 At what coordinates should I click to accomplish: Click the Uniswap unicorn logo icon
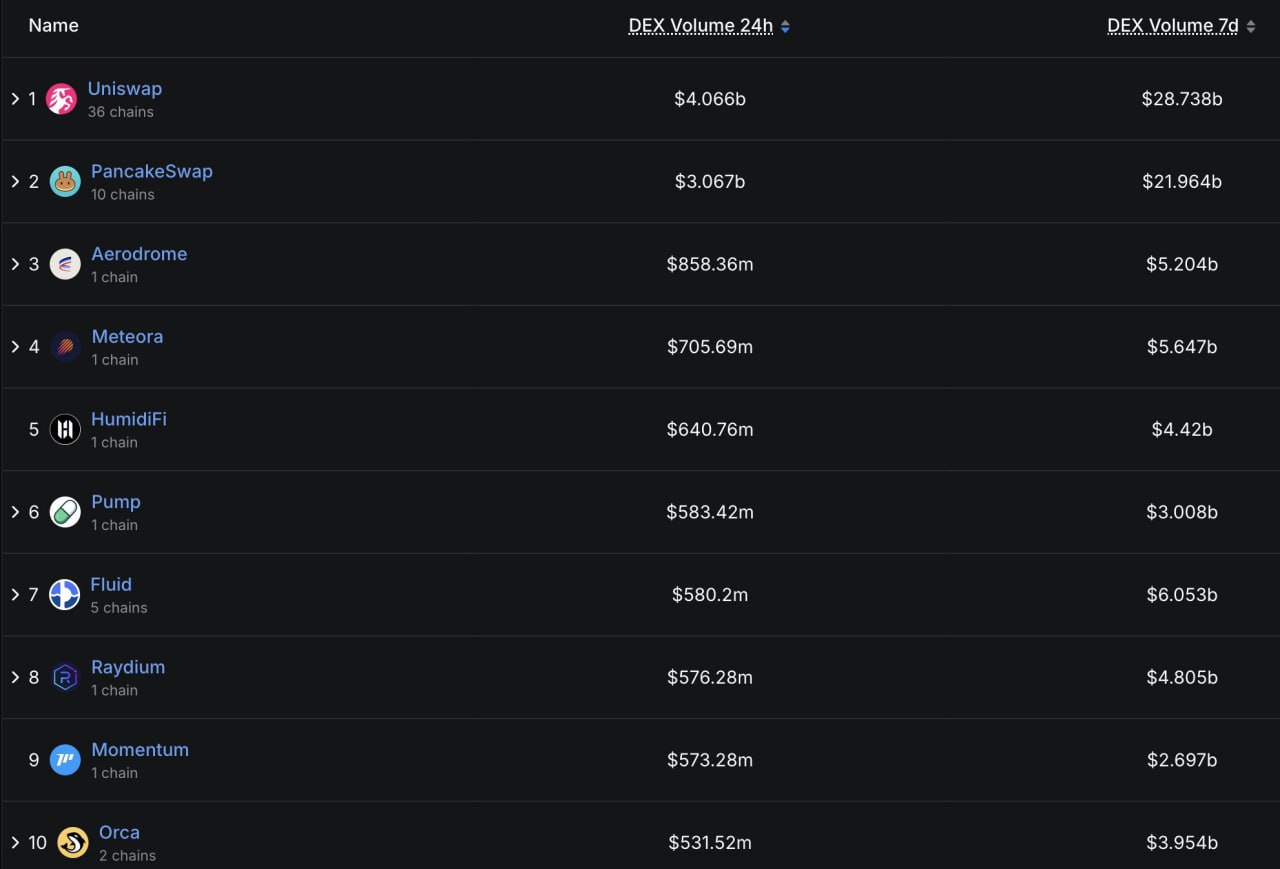pyautogui.click(x=61, y=99)
